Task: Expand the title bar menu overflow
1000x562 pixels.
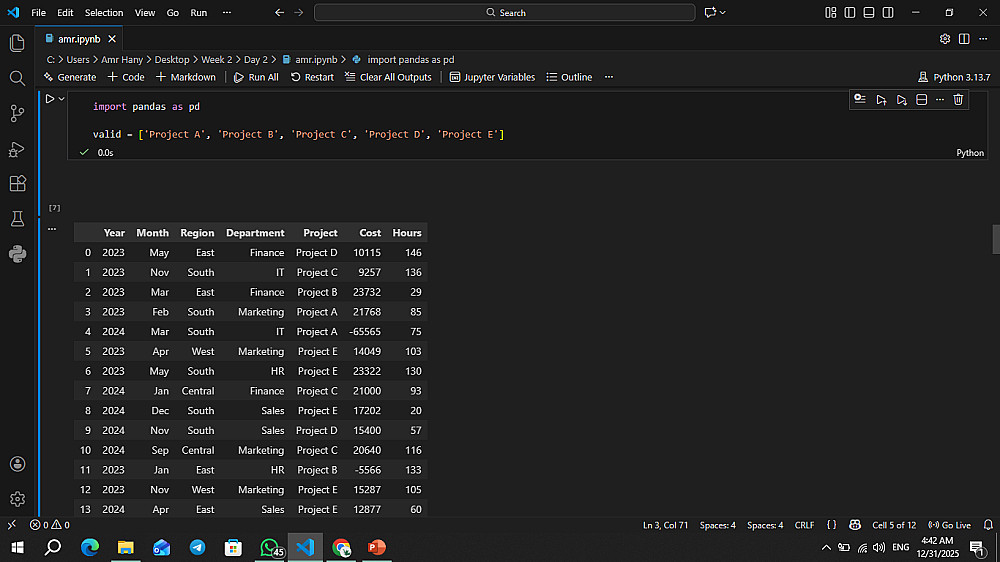Action: point(226,13)
